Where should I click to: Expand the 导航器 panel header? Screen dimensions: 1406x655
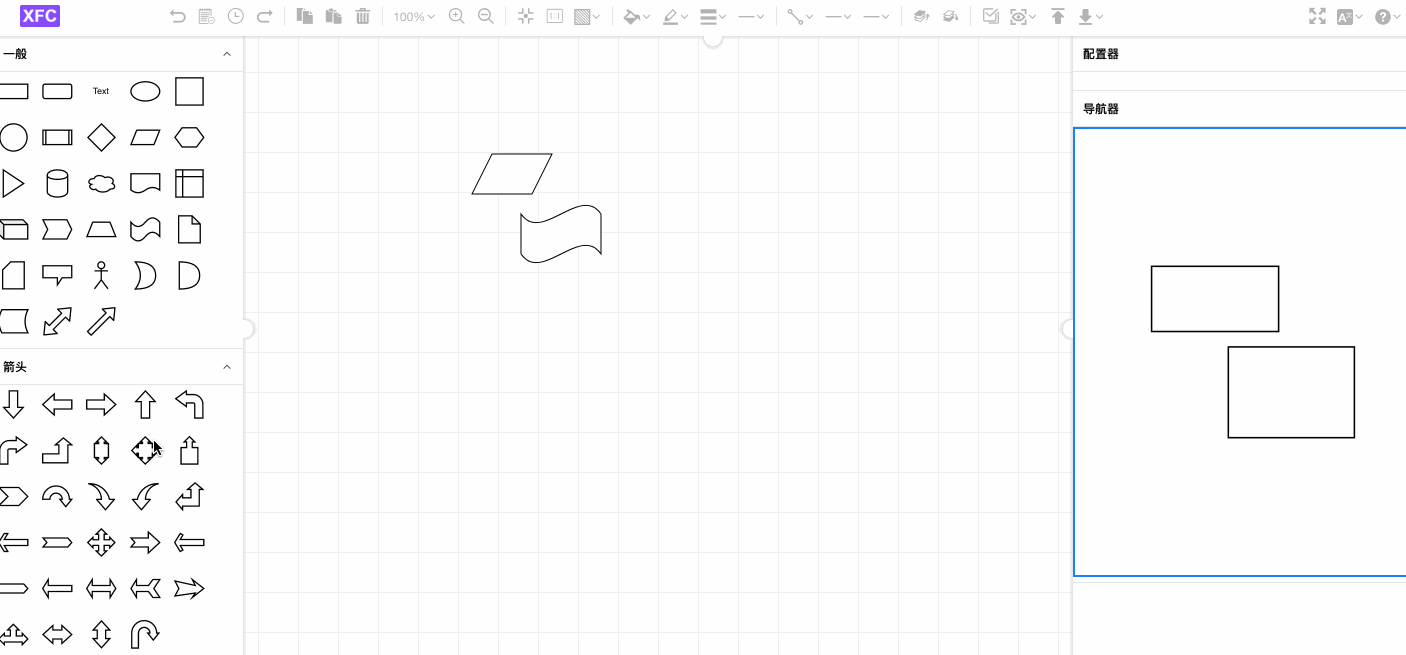[x=1100, y=108]
